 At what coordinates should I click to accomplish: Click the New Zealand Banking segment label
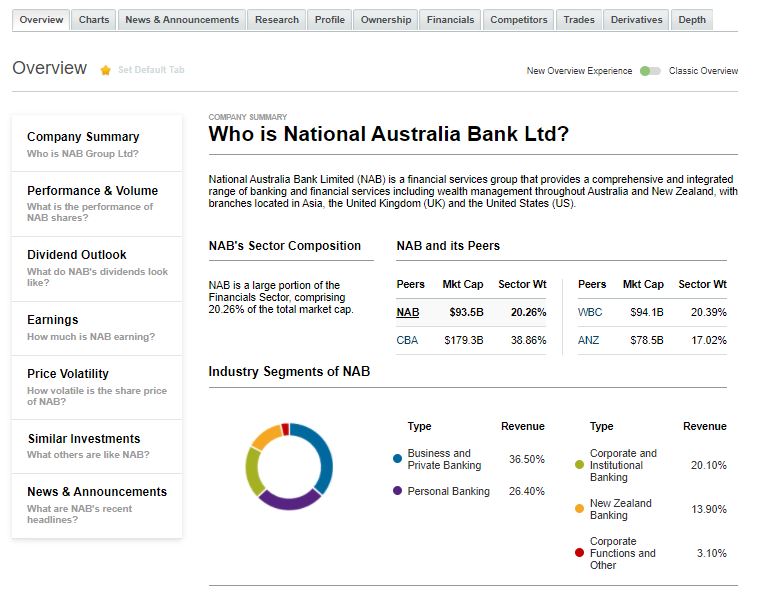coord(621,509)
